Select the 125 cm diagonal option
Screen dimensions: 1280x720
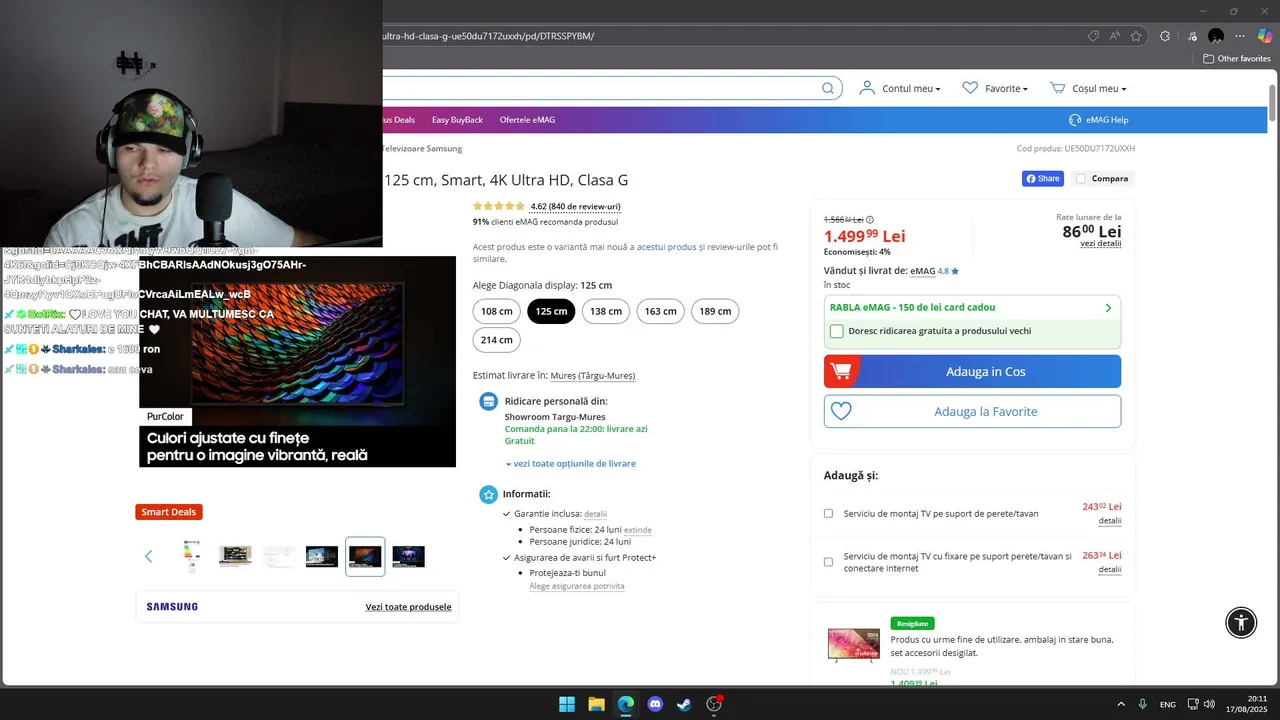pyautogui.click(x=551, y=311)
